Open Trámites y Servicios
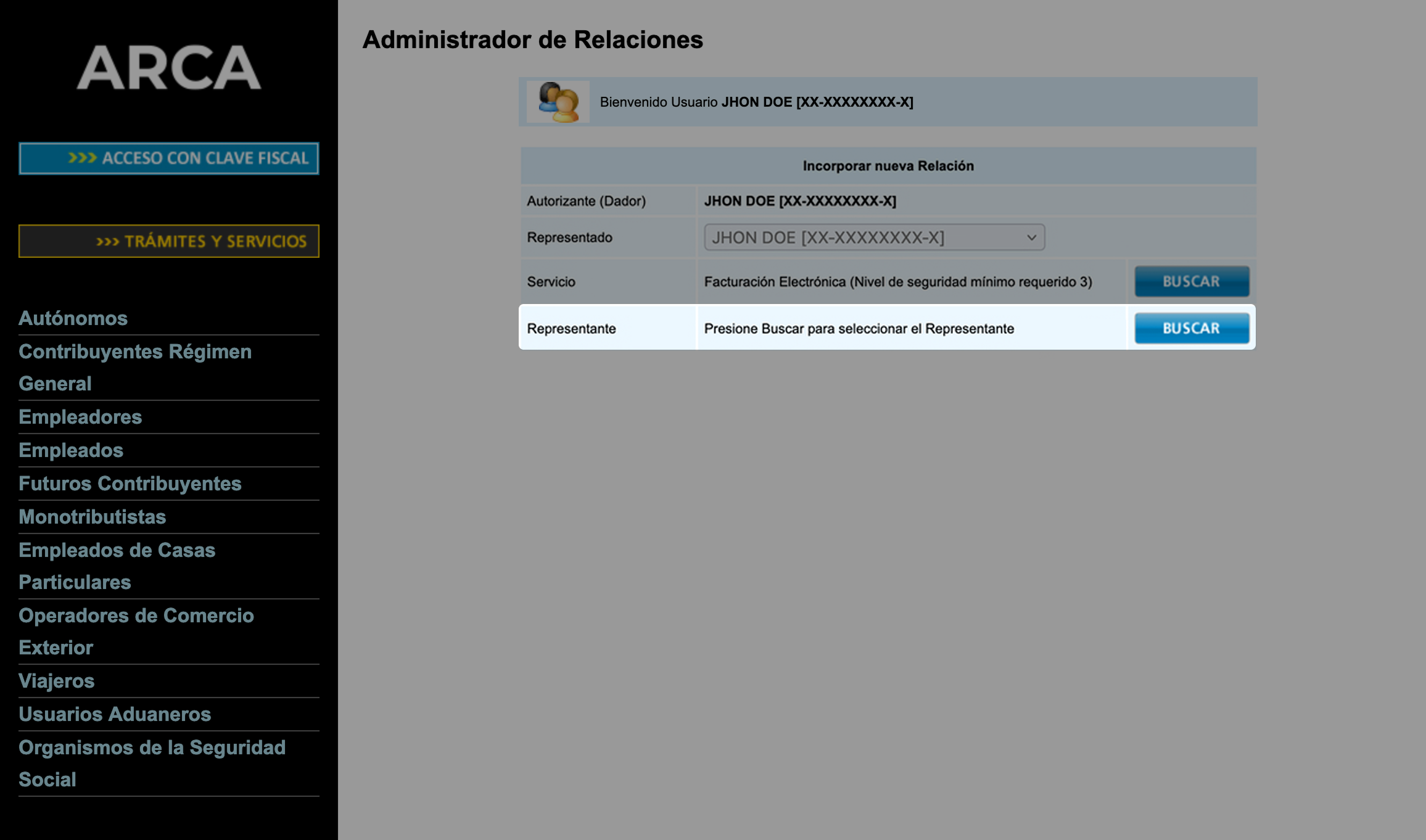 click(168, 241)
